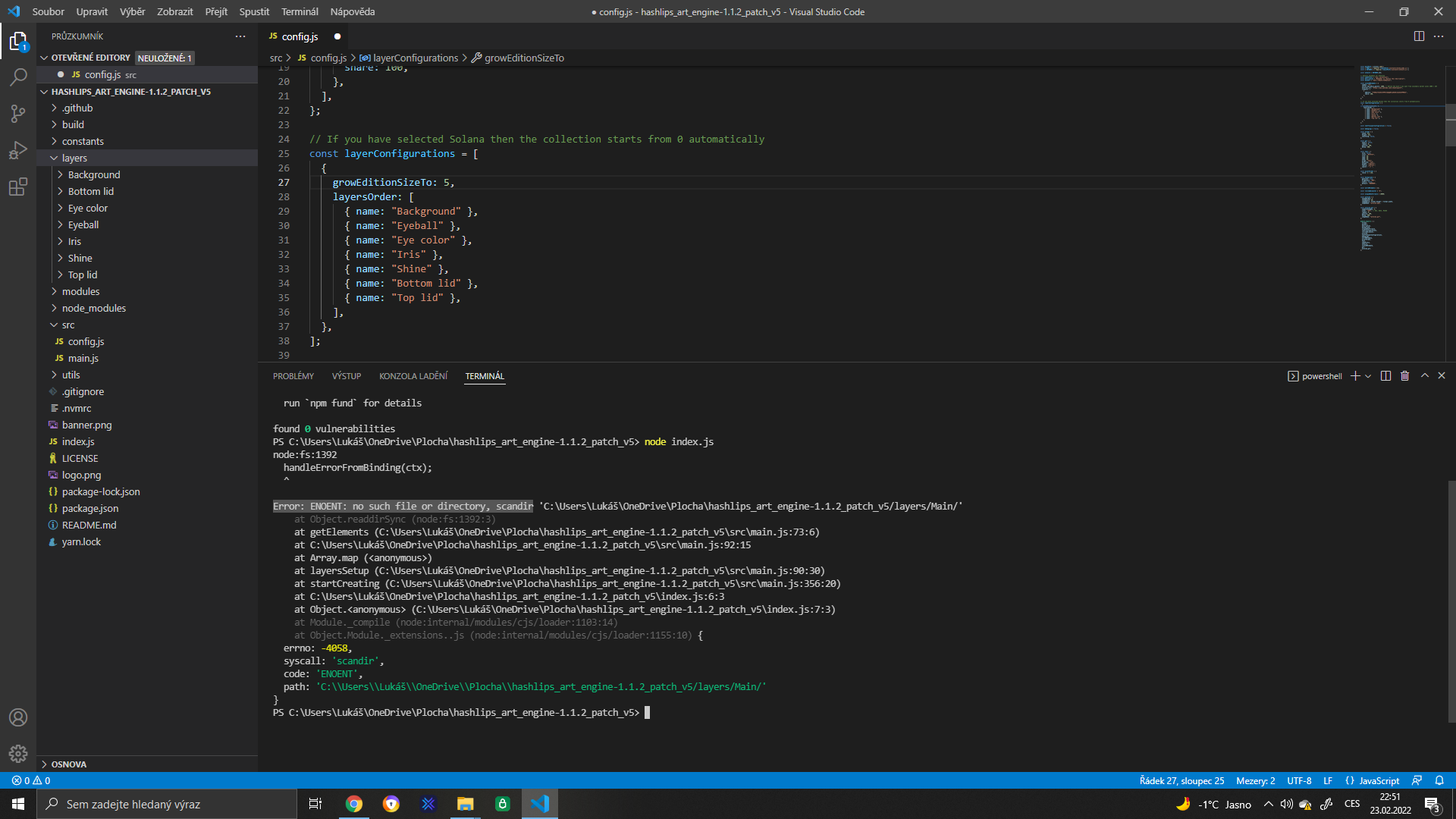Open the terminal profile picker dropdown
Viewport: 1456px width, 819px height.
(x=1368, y=375)
